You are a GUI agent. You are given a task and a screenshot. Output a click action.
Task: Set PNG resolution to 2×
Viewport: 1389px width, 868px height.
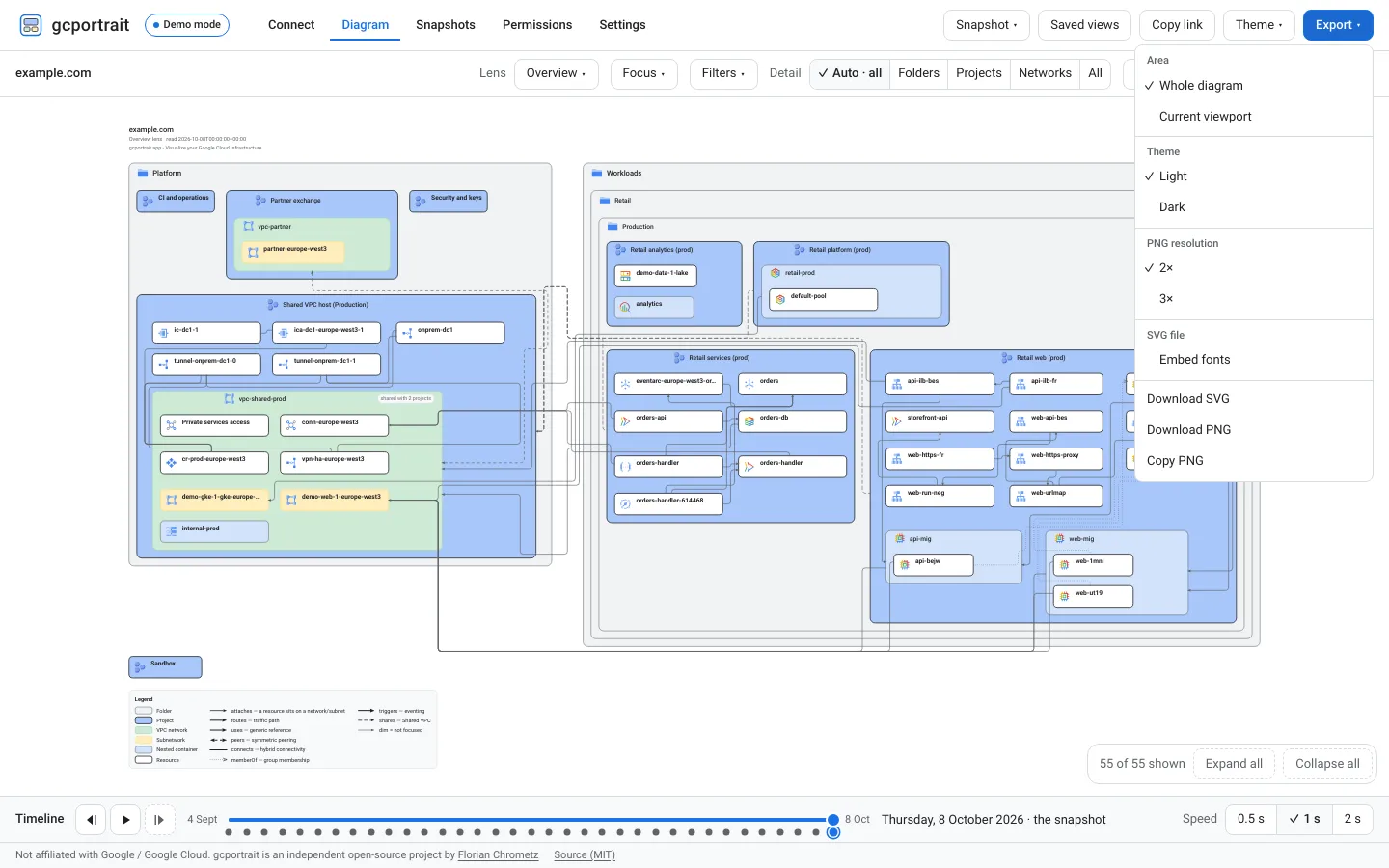pos(1254,268)
